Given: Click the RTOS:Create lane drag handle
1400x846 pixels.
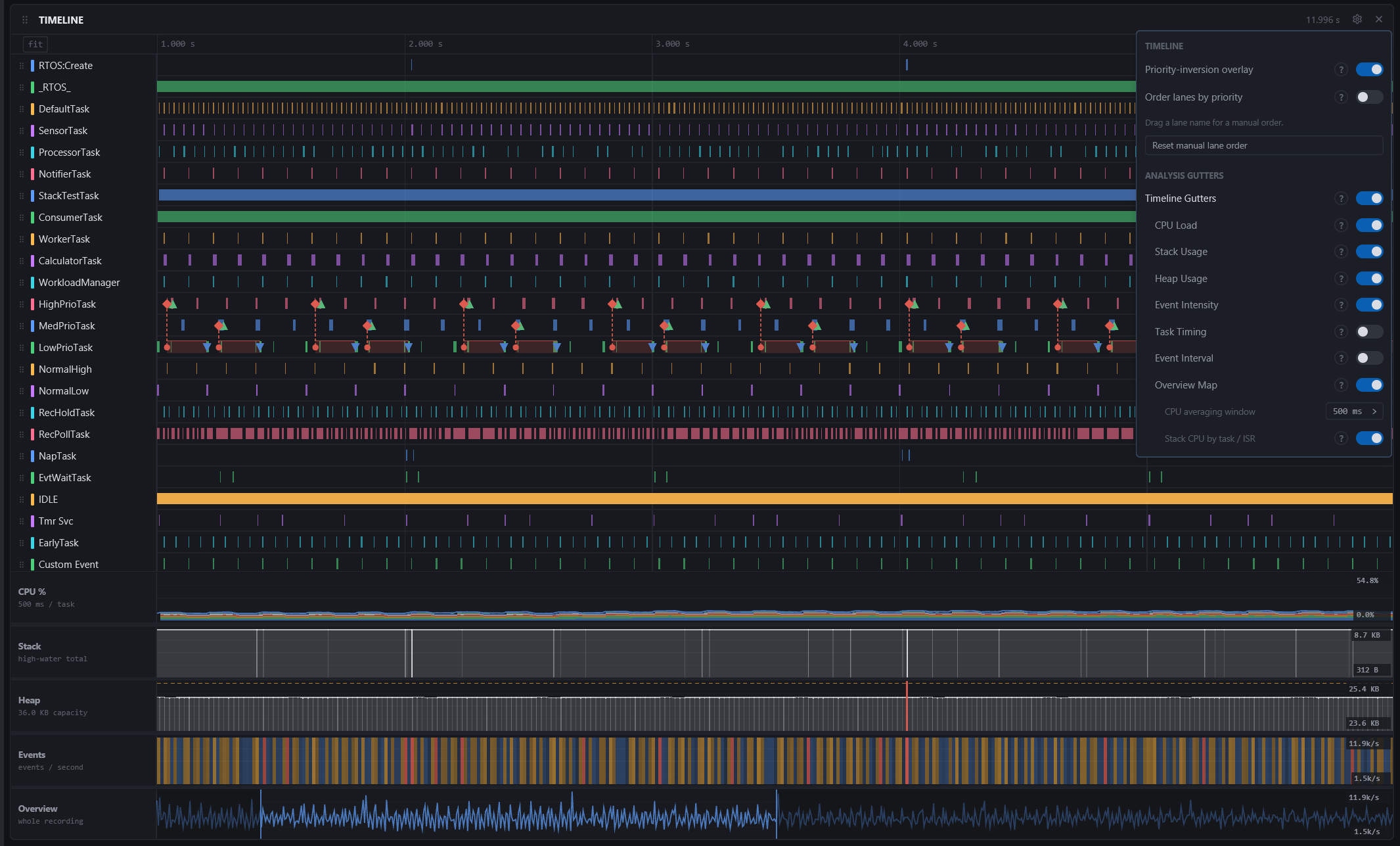Looking at the screenshot, I should [x=22, y=66].
